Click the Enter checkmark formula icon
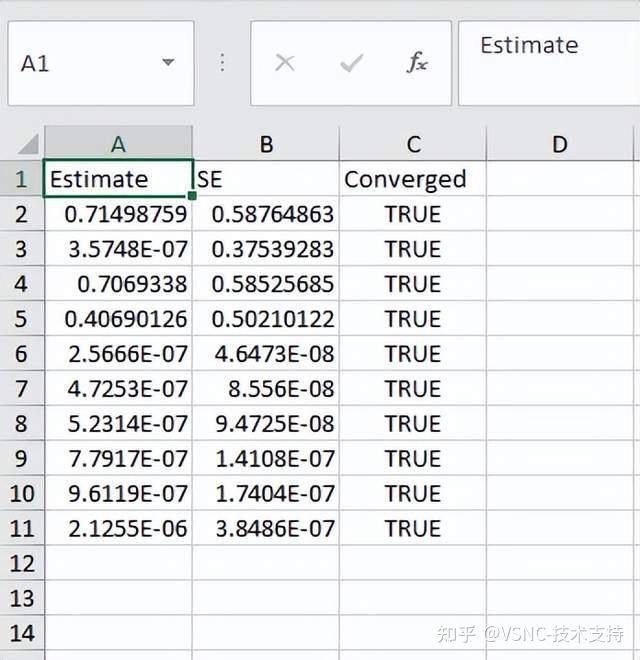Image resolution: width=640 pixels, height=660 pixels. (351, 63)
